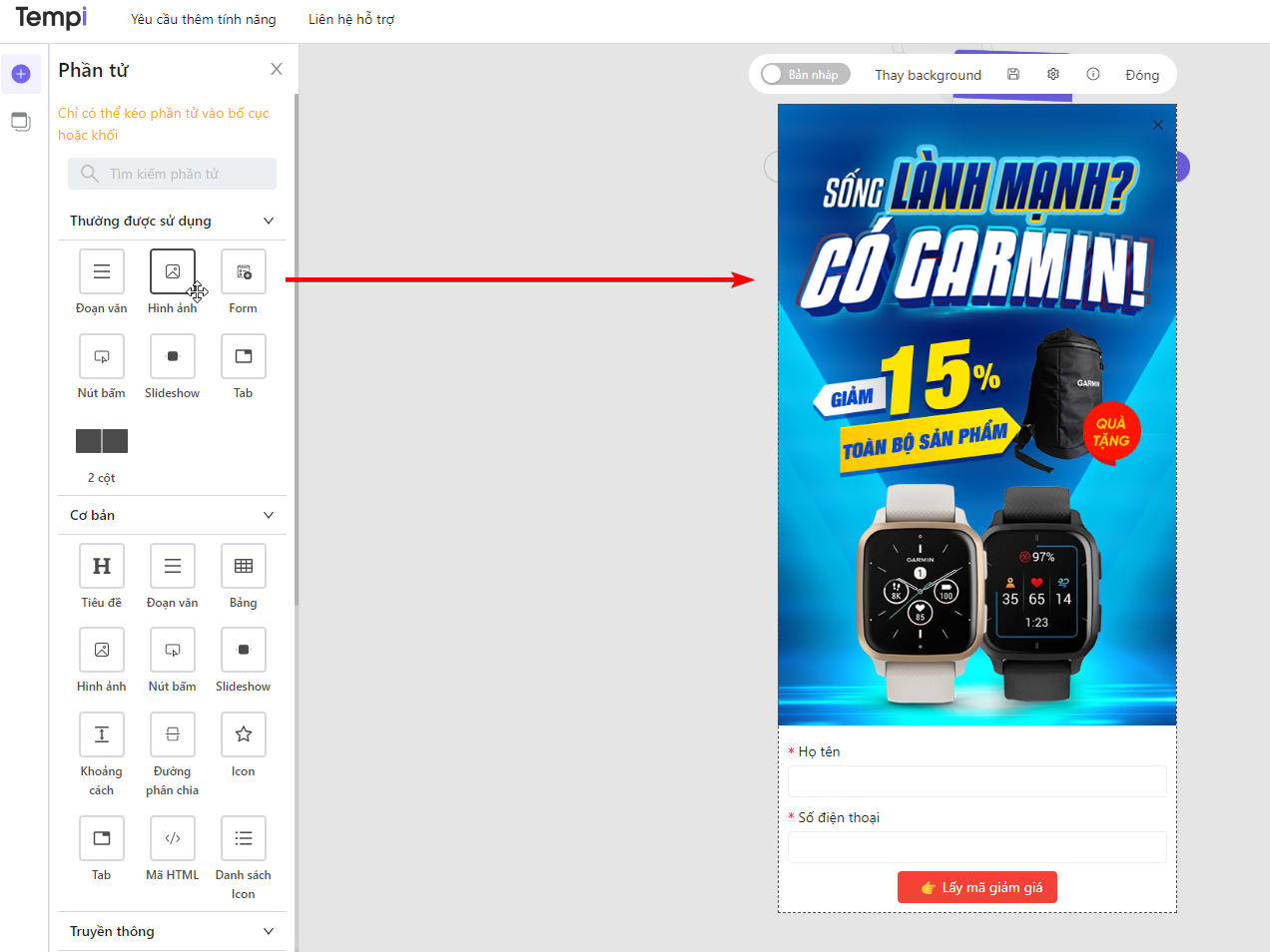Image resolution: width=1270 pixels, height=952 pixels.
Task: Click the elements panel vertical scrollbar
Action: [x=297, y=349]
